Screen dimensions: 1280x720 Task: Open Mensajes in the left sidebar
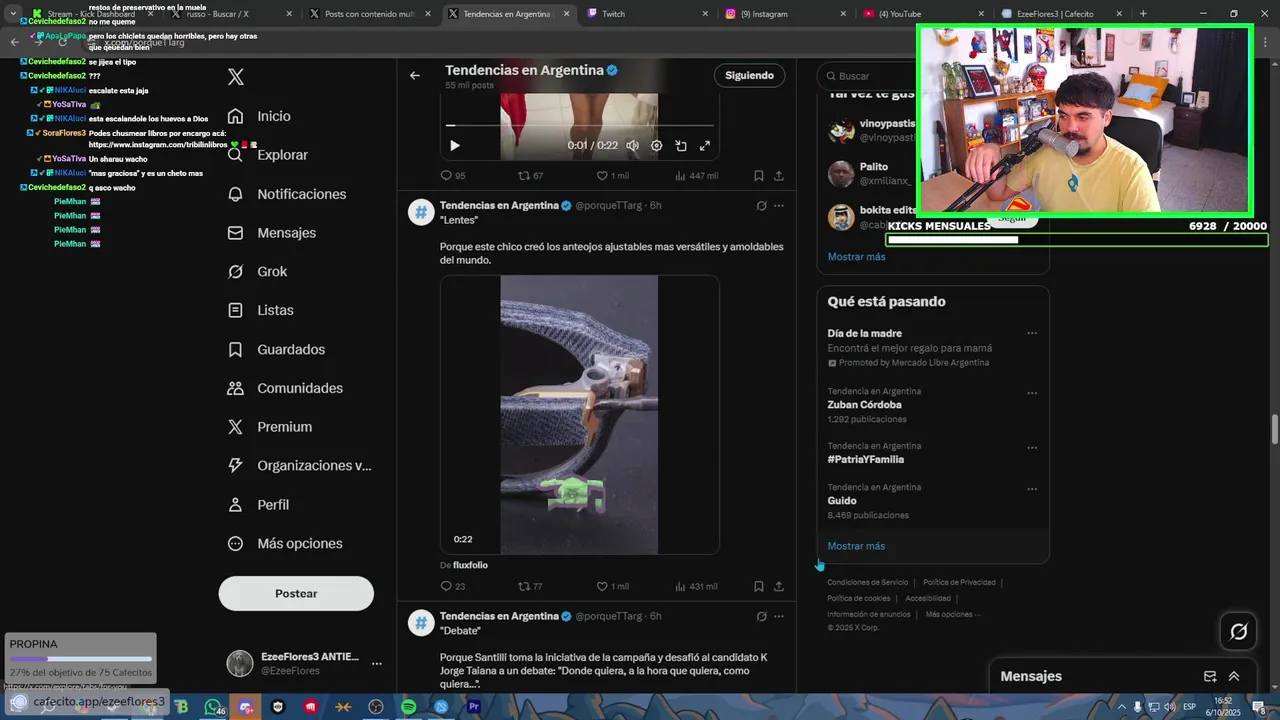click(271, 233)
